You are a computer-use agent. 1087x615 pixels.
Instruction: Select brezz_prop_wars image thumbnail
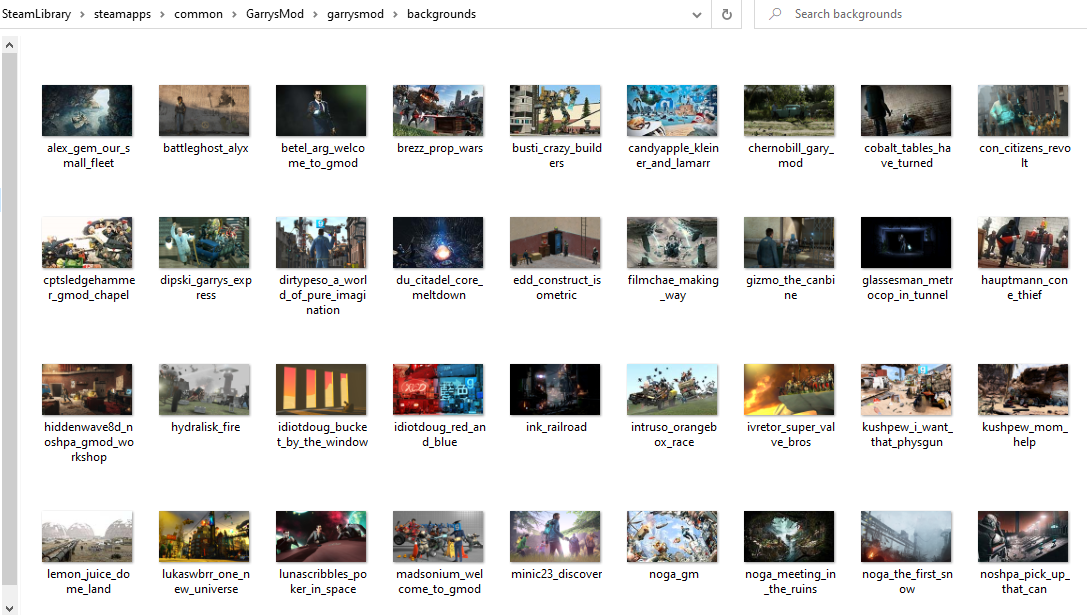[438, 110]
